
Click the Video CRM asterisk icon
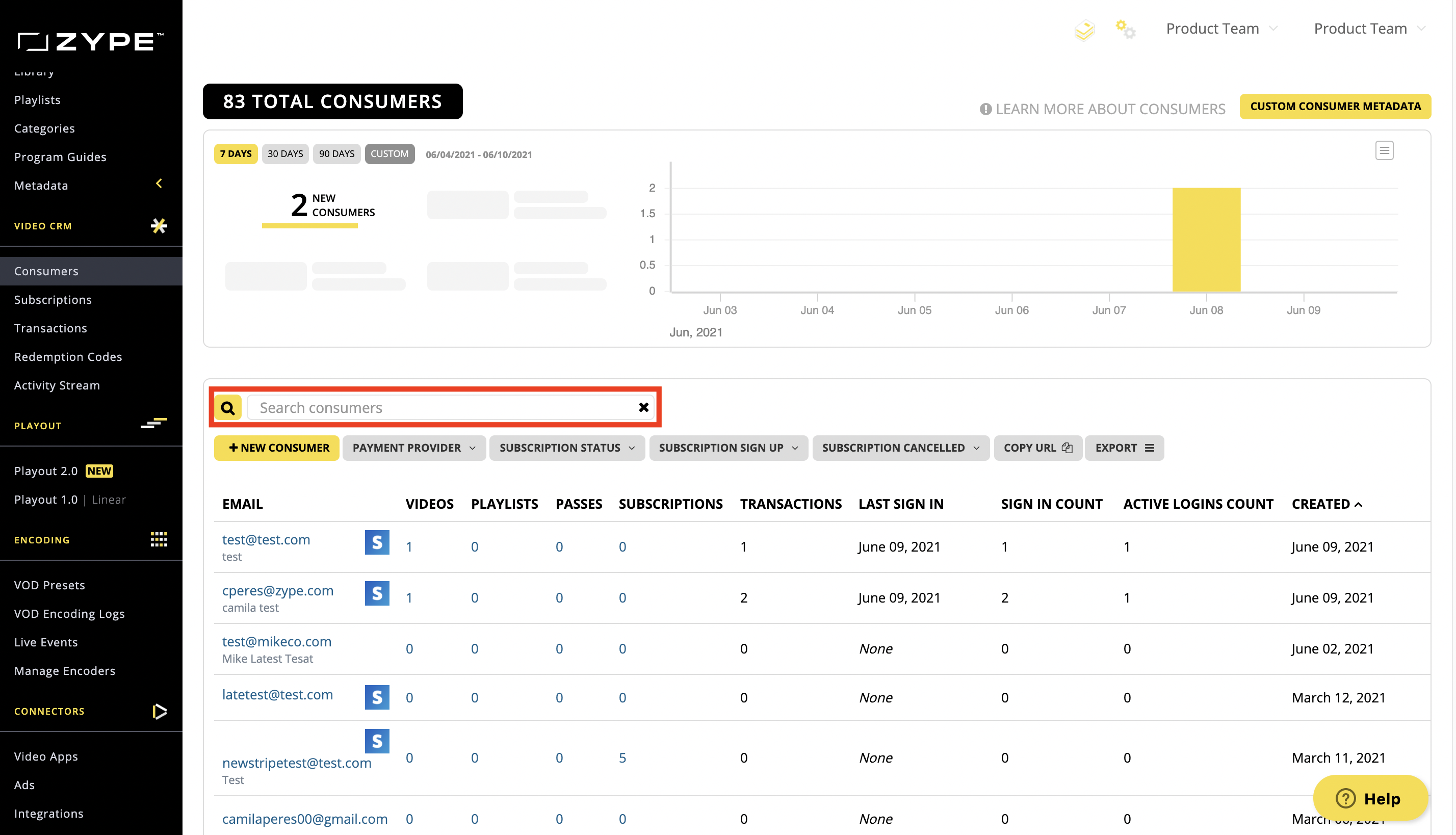click(159, 226)
